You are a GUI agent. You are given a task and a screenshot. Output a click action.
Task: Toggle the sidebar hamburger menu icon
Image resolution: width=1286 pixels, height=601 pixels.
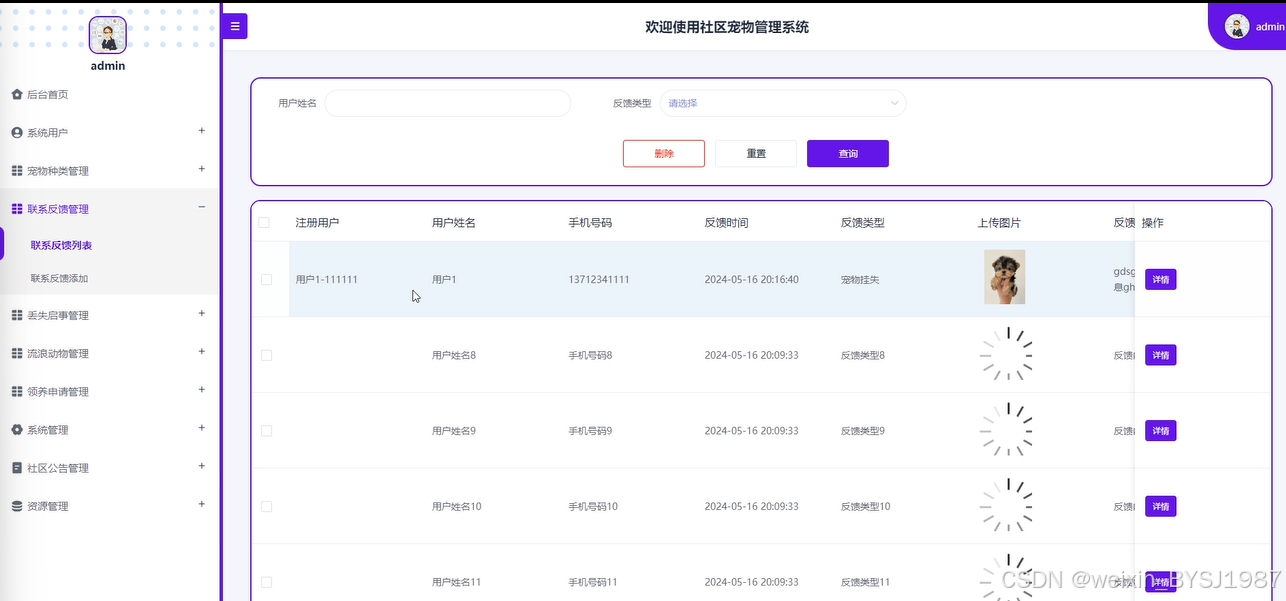tap(235, 26)
